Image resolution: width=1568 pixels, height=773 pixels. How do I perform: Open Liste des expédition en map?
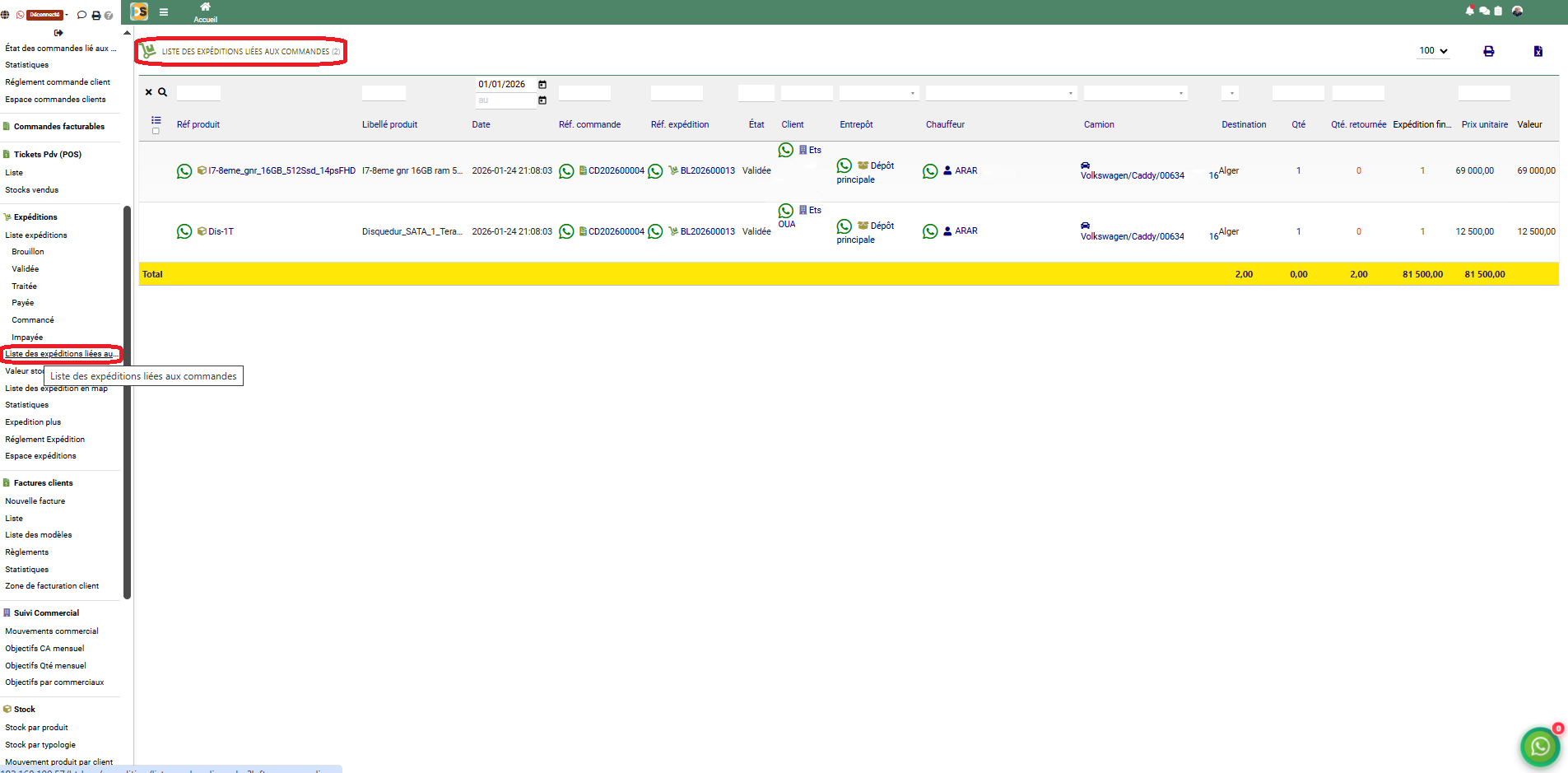click(x=56, y=389)
